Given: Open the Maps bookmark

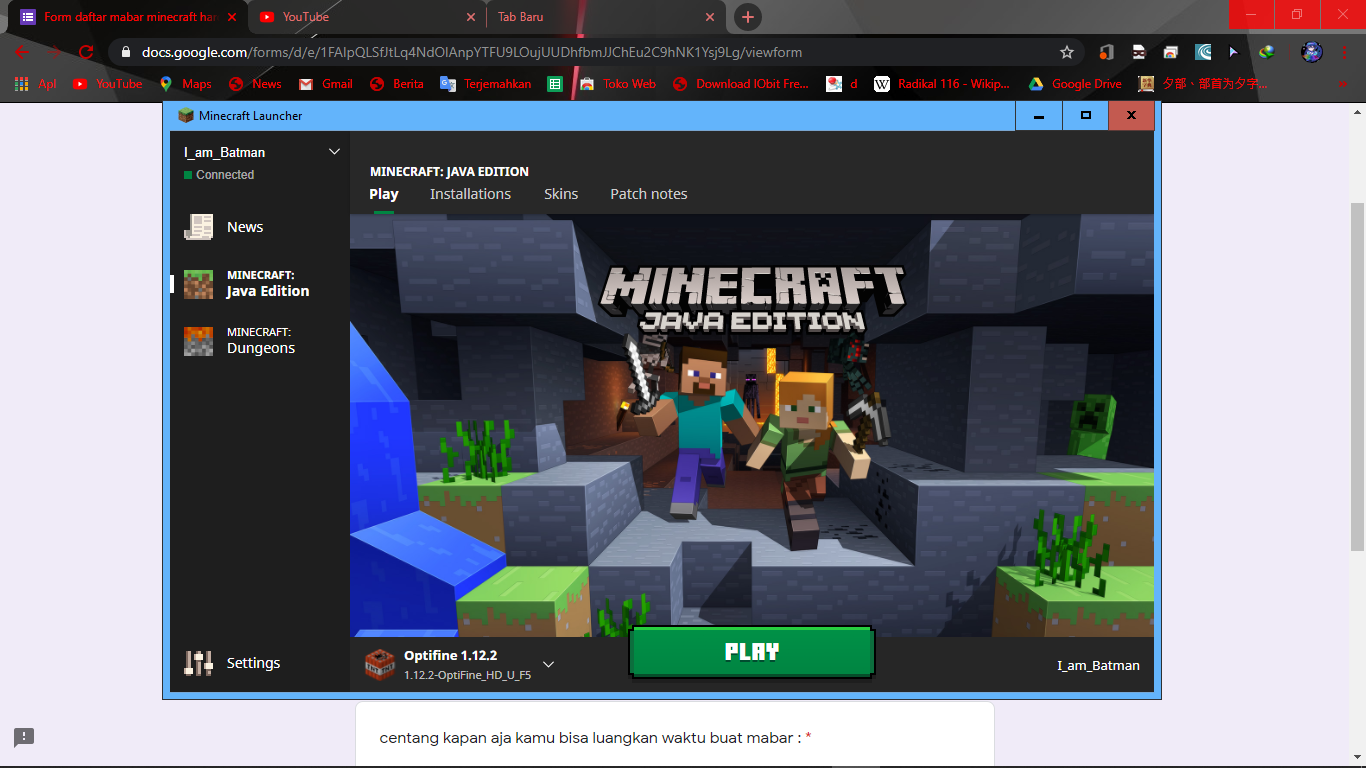Looking at the screenshot, I should pos(186,84).
